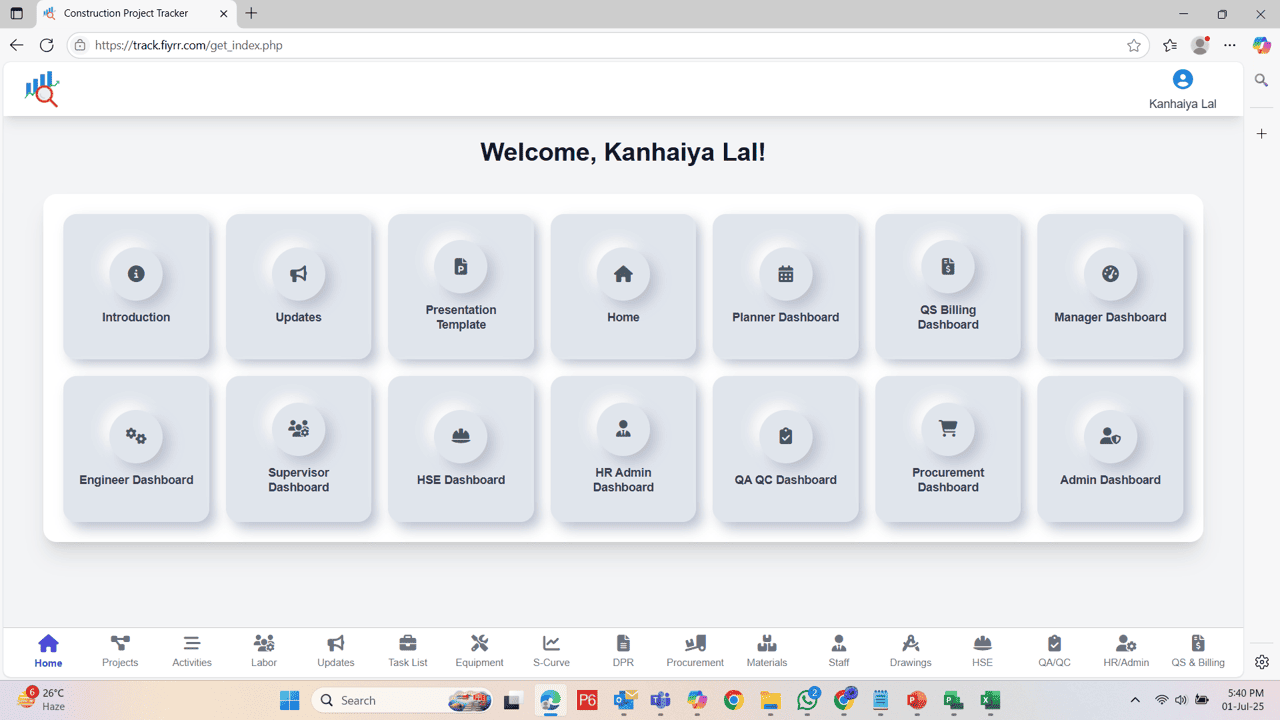Select the DPR icon in bottom navigation
Viewport: 1280px width, 720px height.
(x=623, y=650)
